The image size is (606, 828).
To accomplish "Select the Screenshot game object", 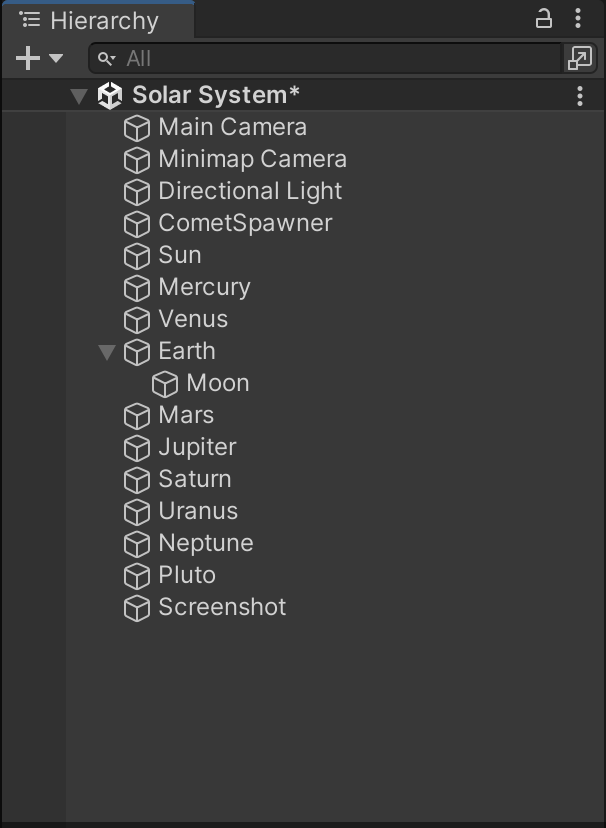I will [x=303, y=607].
